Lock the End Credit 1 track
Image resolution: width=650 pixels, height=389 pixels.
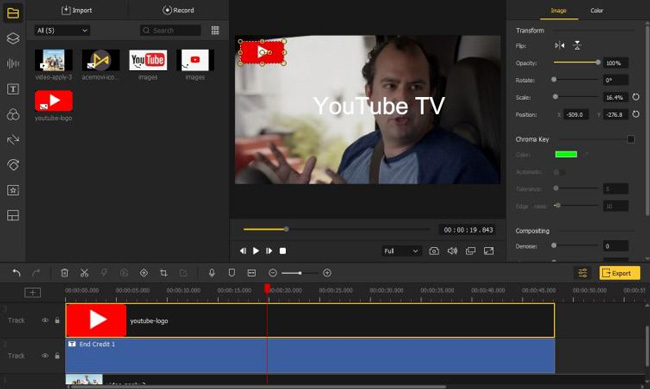pos(57,356)
